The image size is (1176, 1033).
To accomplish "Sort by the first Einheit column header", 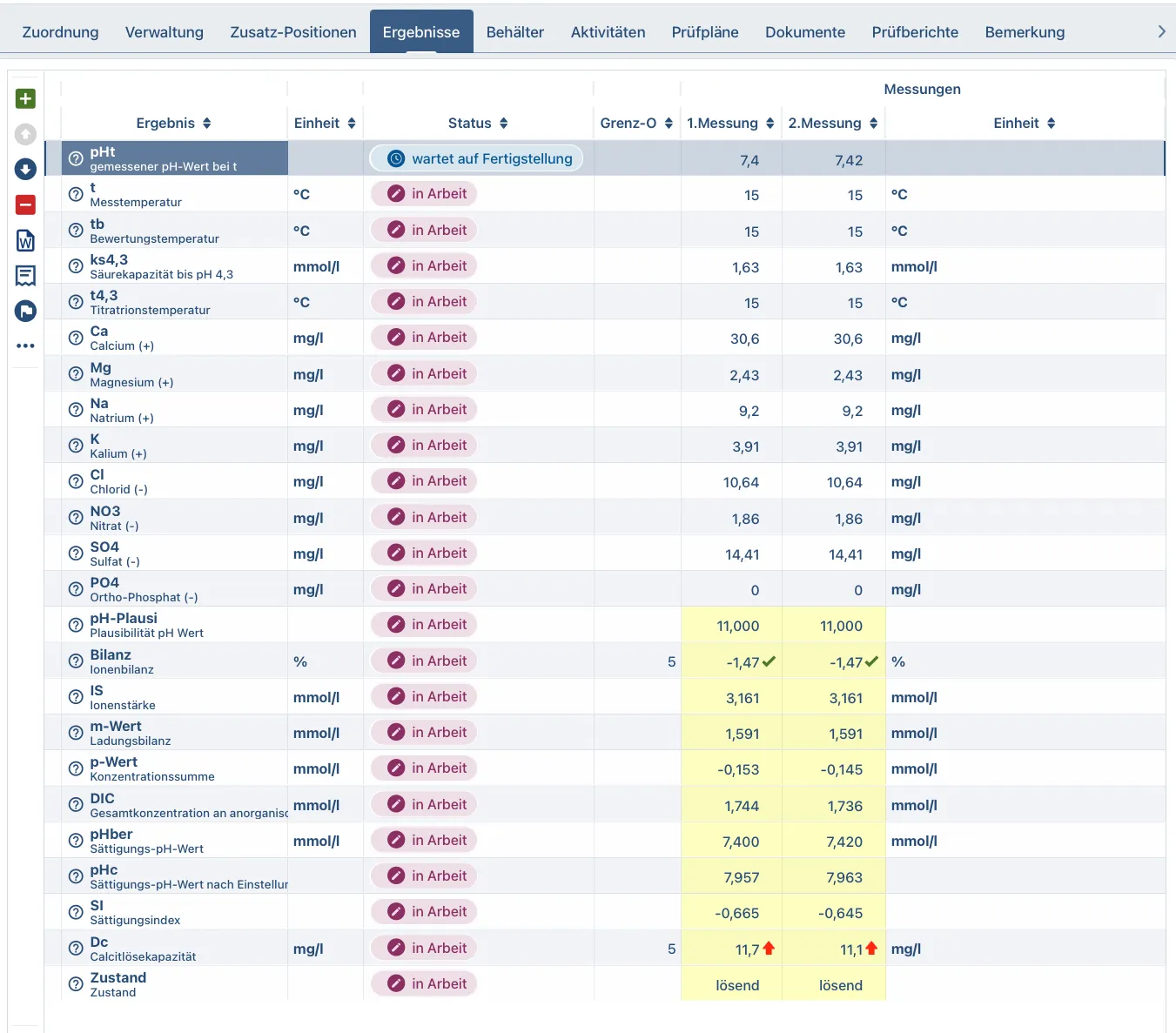I will (325, 124).
